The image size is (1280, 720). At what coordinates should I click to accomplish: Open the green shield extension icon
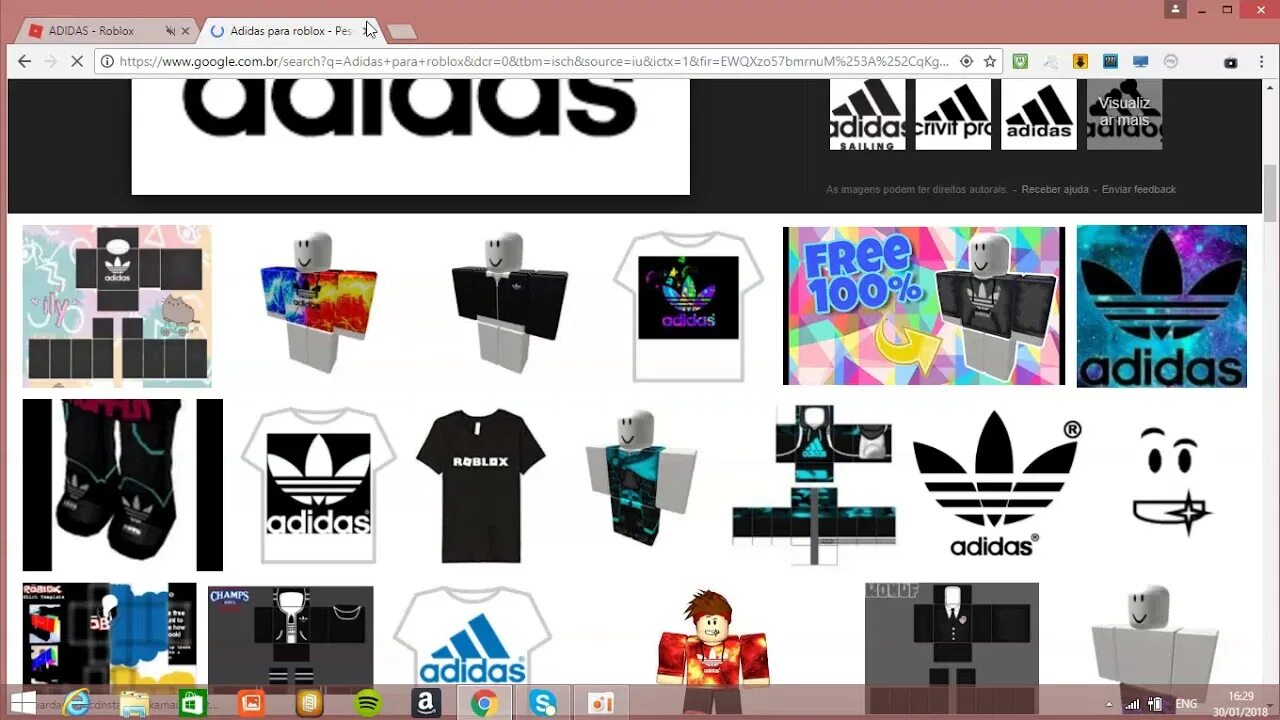pyautogui.click(x=1020, y=62)
